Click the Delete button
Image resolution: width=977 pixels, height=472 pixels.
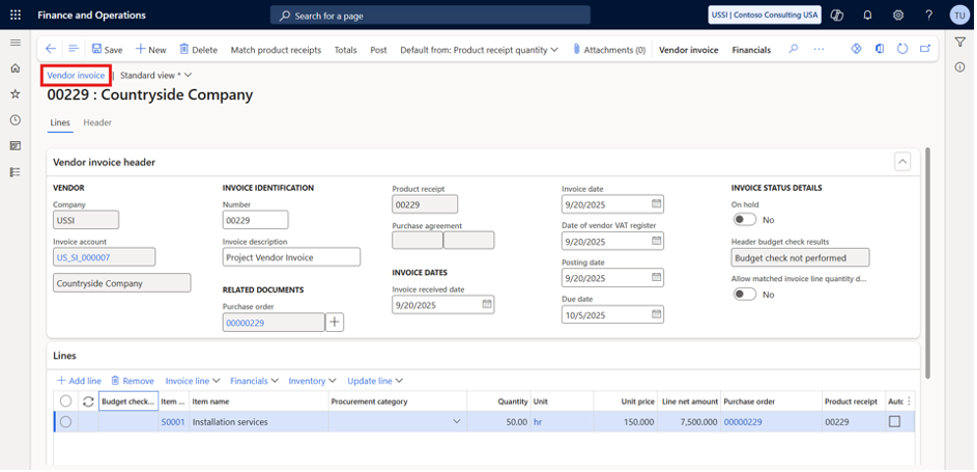pyautogui.click(x=198, y=50)
